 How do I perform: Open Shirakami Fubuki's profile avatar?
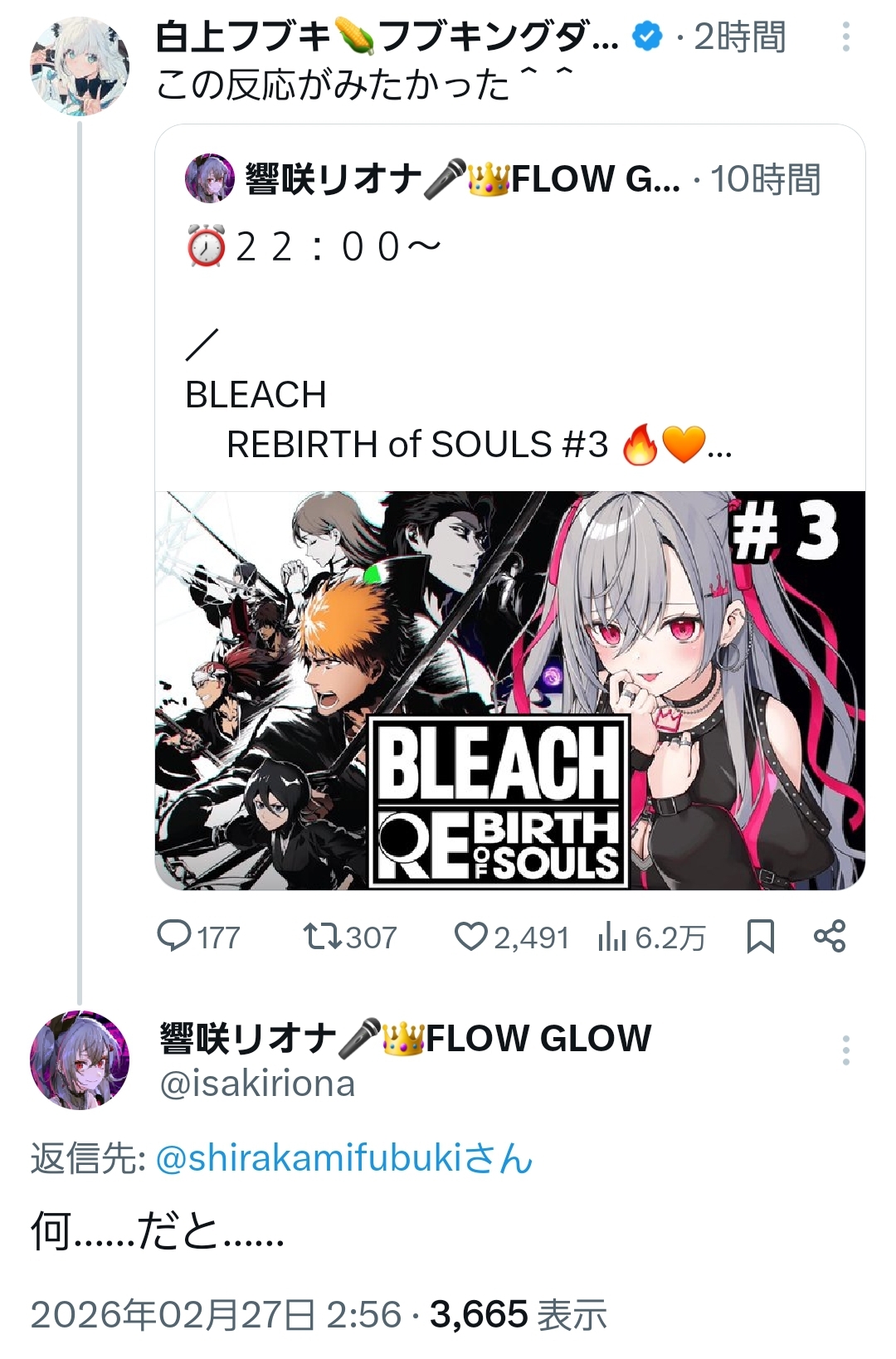pos(80,66)
